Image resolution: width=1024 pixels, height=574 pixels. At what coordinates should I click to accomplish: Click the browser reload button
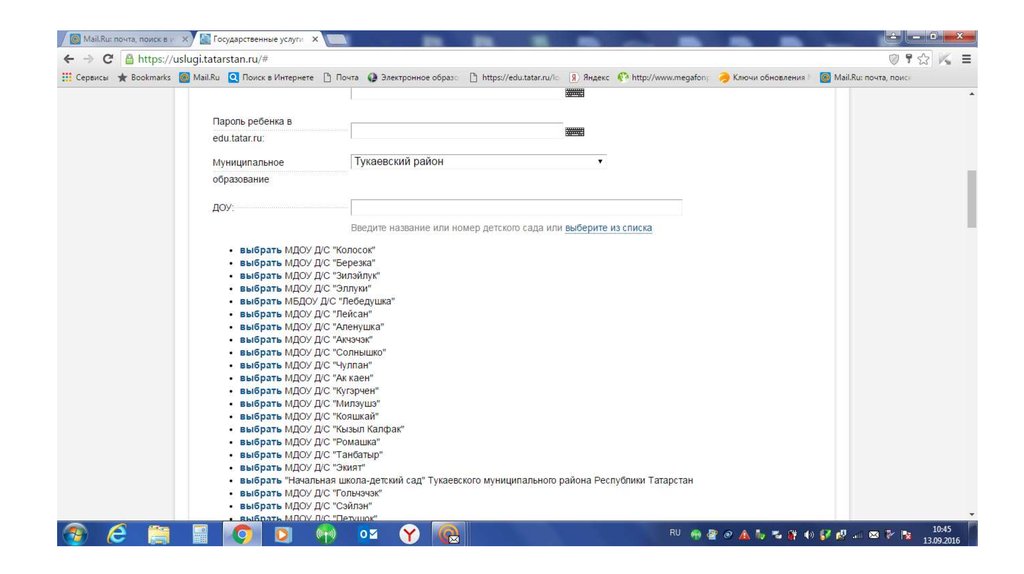pos(107,59)
